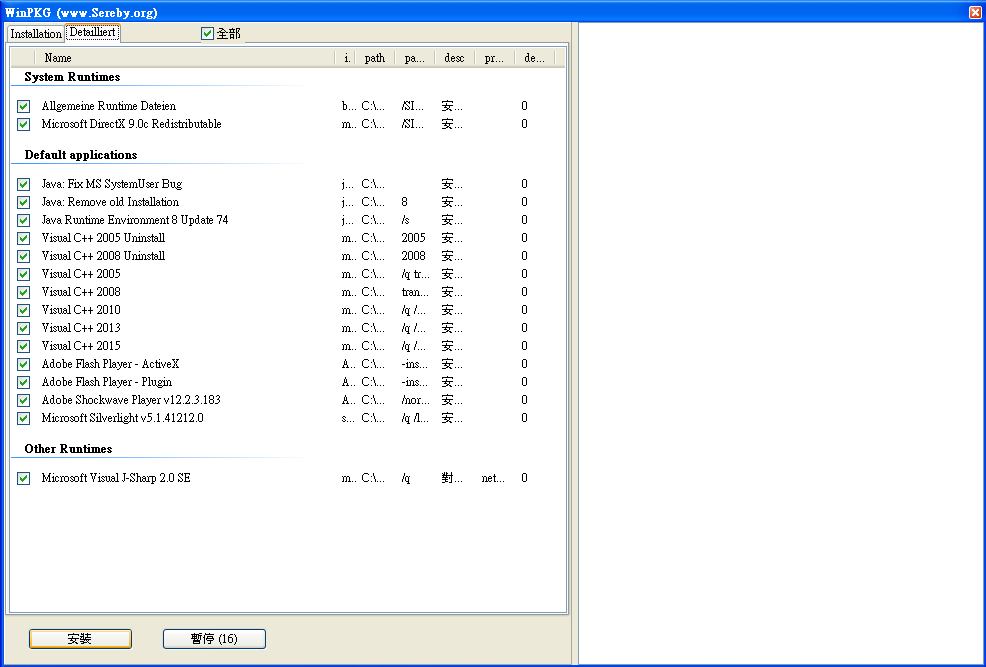Click the path column header

pos(375,58)
